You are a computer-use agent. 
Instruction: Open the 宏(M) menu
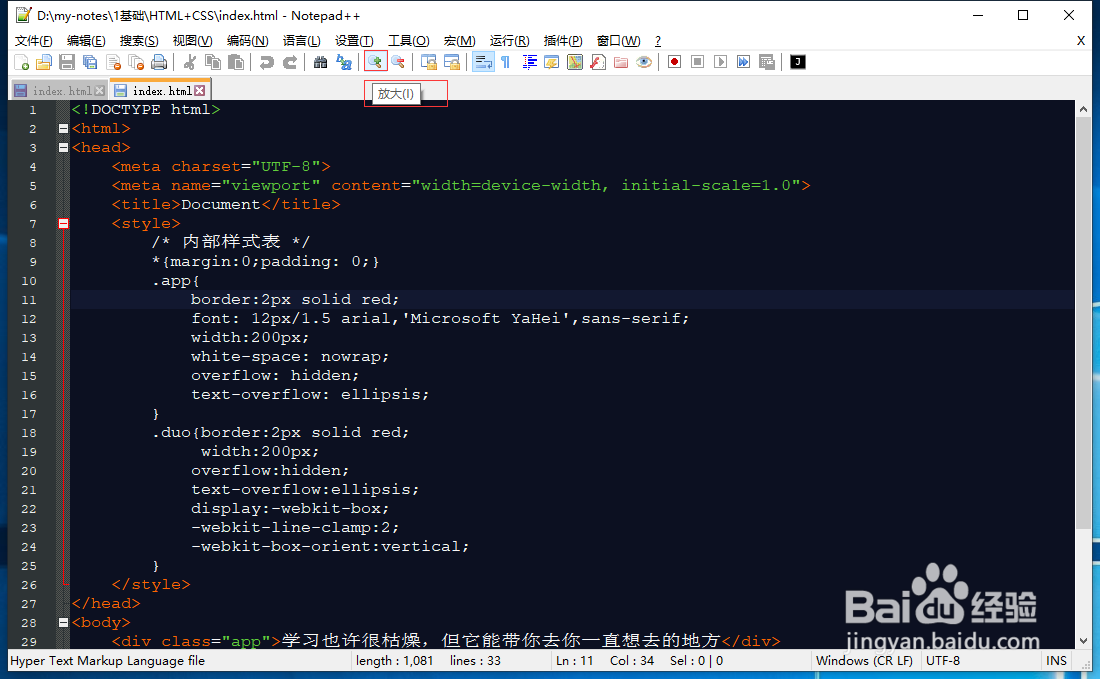point(460,41)
